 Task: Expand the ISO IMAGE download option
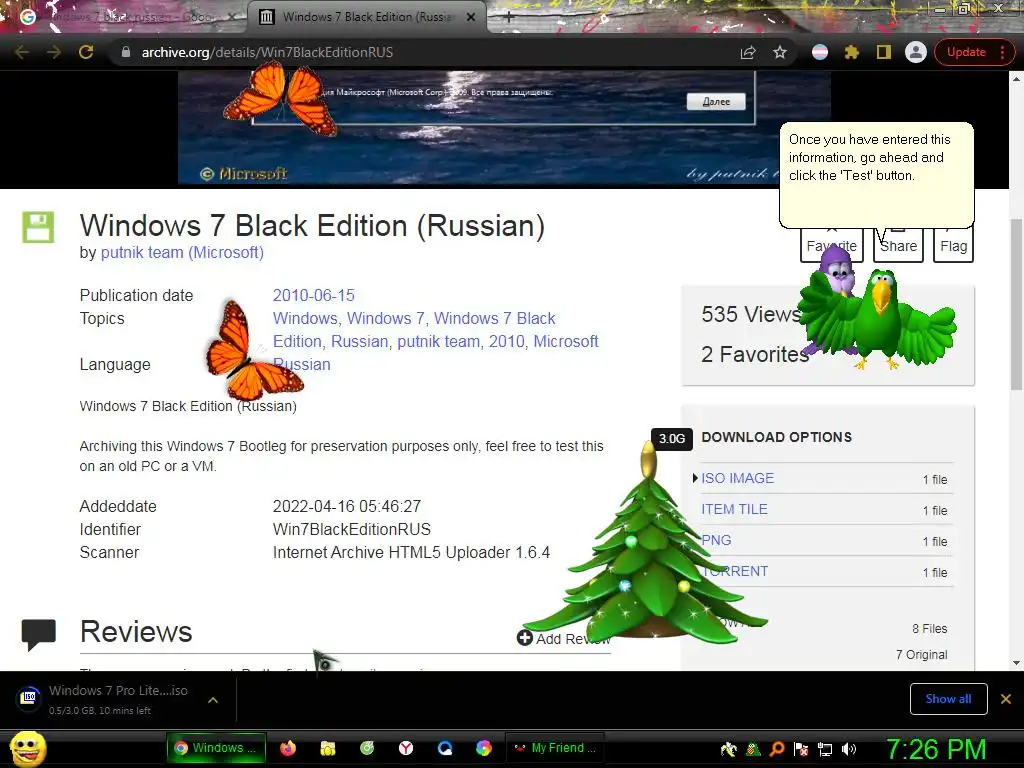point(737,478)
